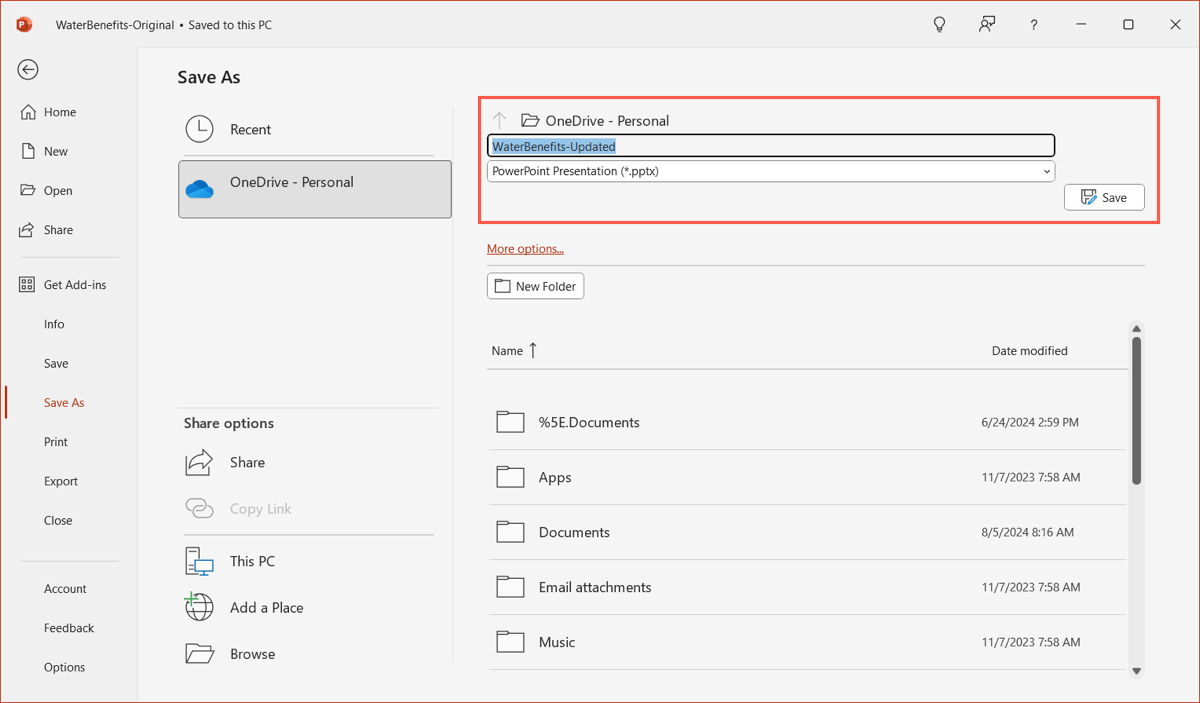Screen dimensions: 1200x703
Task: Click the feedback person icon in title bar
Action: [x=987, y=24]
